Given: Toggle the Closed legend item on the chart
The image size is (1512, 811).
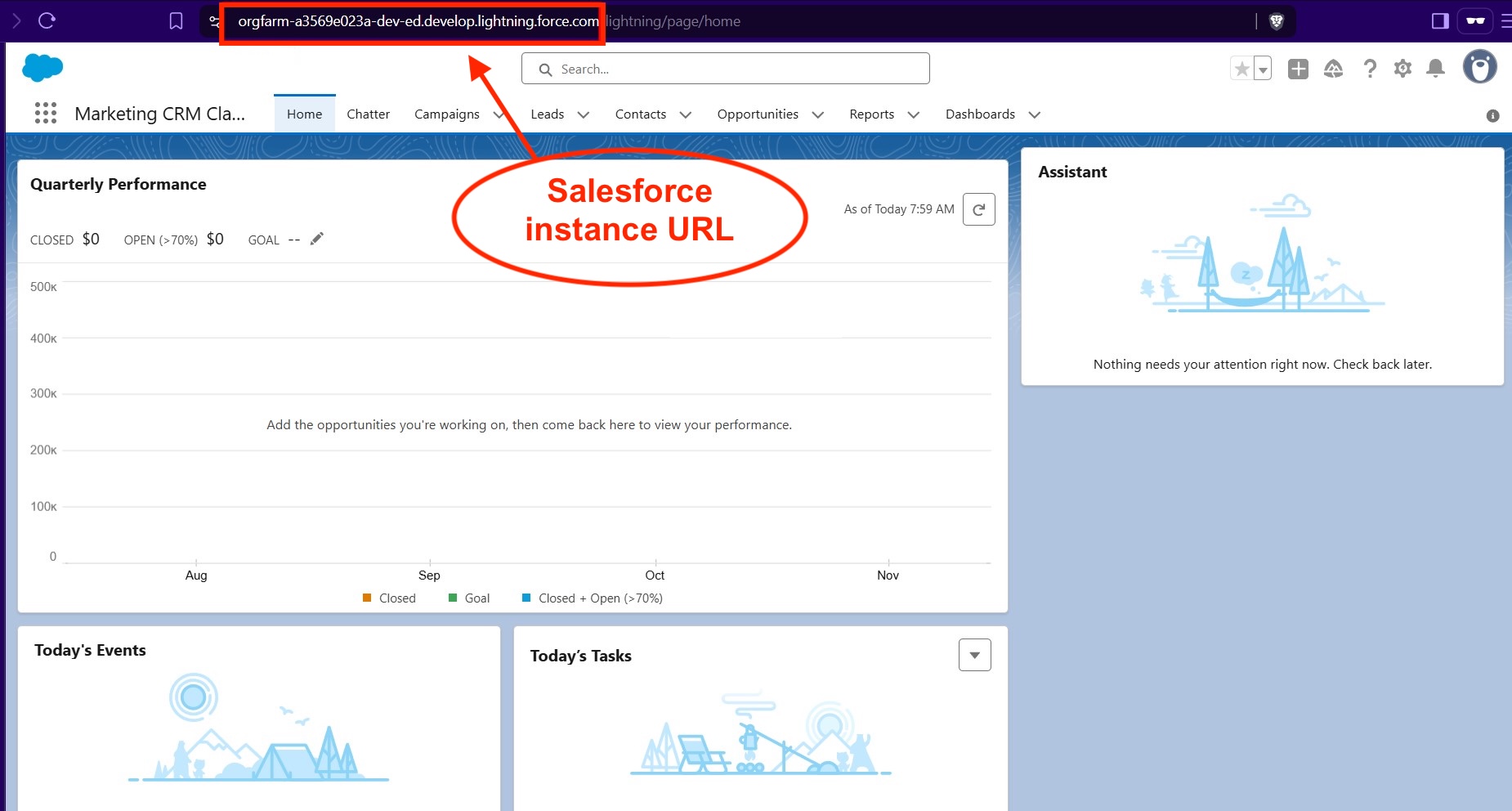Looking at the screenshot, I should coord(391,598).
